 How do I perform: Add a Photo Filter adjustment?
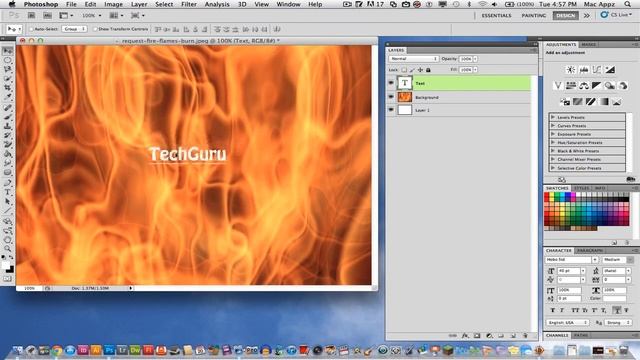610,85
